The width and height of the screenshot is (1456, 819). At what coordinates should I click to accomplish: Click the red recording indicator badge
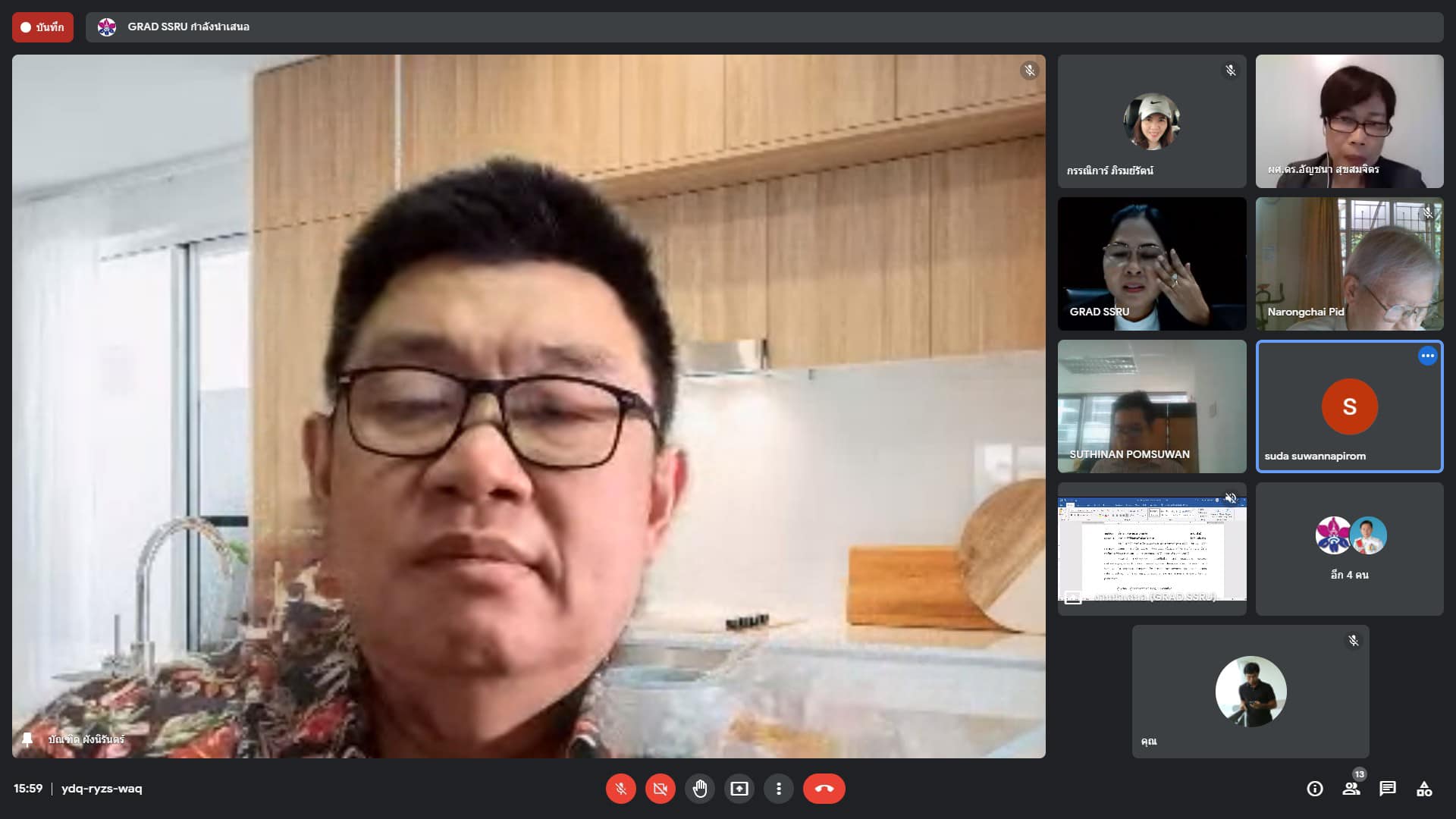pos(42,27)
